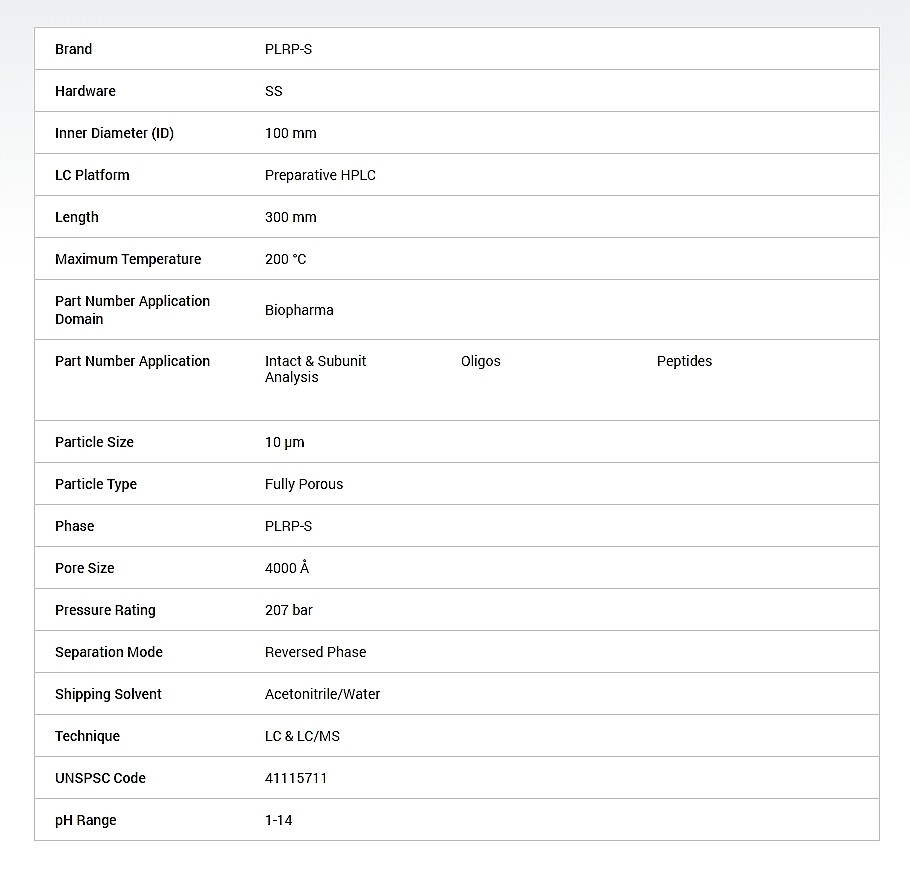Click the LC & LC/MS technique value

coord(302,736)
